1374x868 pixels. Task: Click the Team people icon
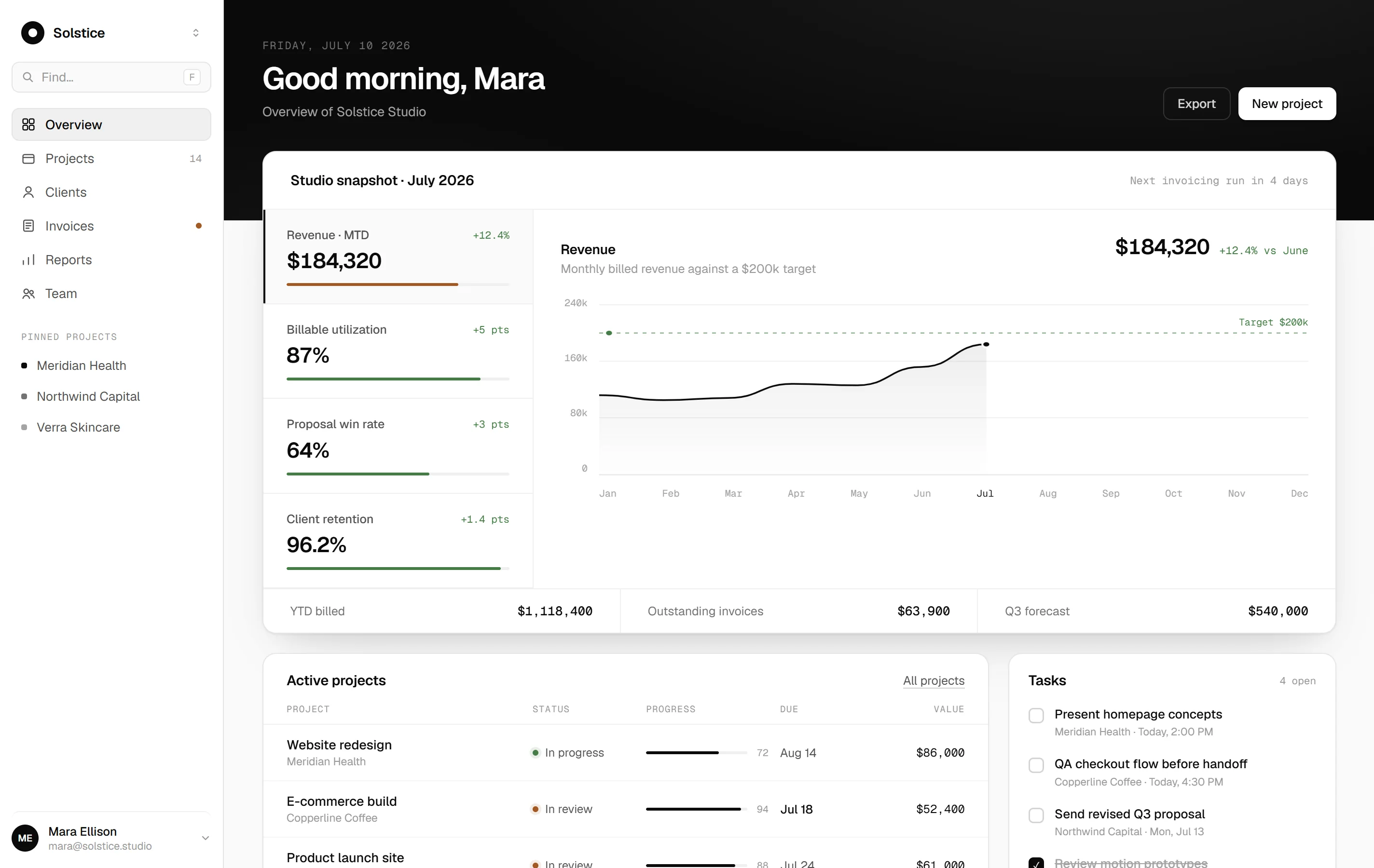tap(28, 294)
